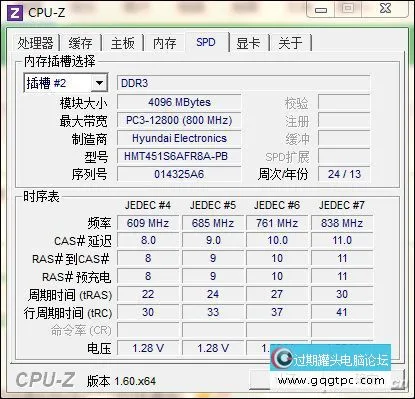Click the empty 缓冲 field

pyautogui.click(x=344, y=138)
